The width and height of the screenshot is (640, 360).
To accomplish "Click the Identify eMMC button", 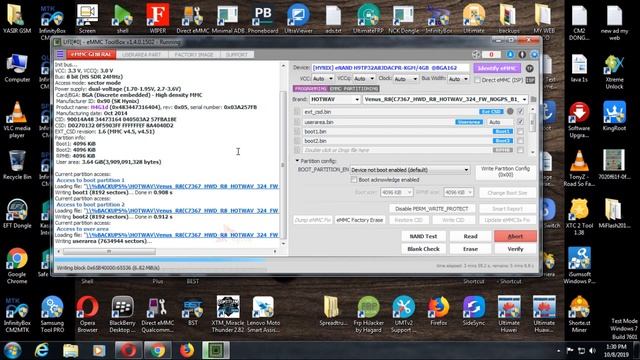I will tap(497, 68).
